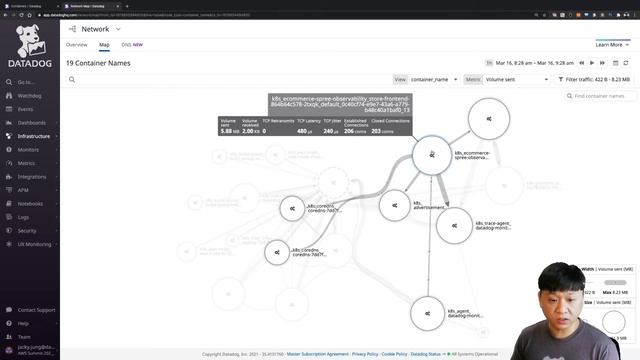Click the APM sidebar icon
This screenshot has width=640, height=360.
coord(9,190)
